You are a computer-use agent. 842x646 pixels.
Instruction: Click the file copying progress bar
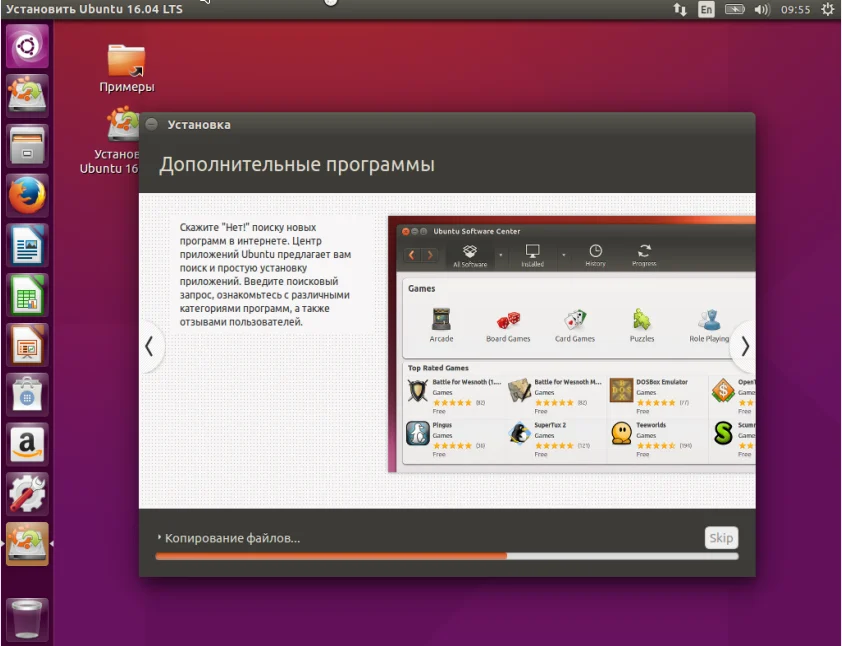point(447,556)
